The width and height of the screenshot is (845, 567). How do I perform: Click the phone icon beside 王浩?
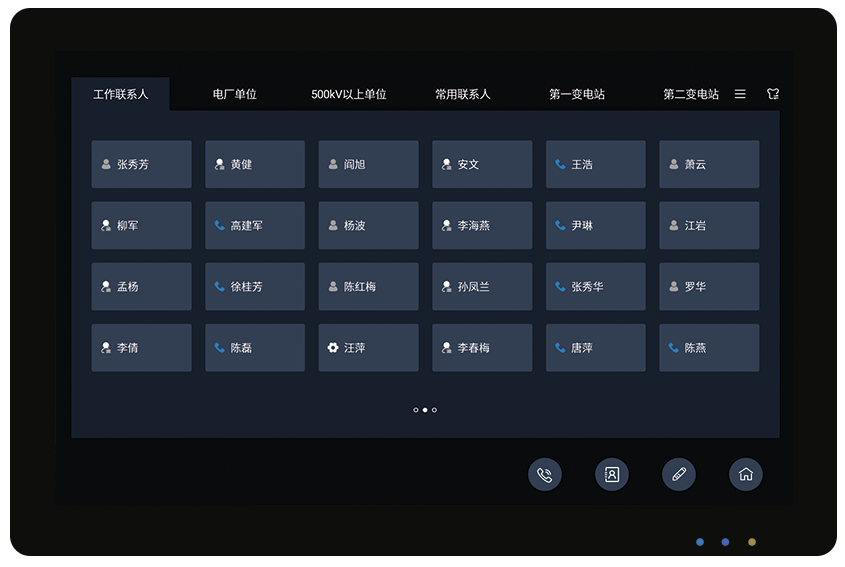[x=560, y=164]
